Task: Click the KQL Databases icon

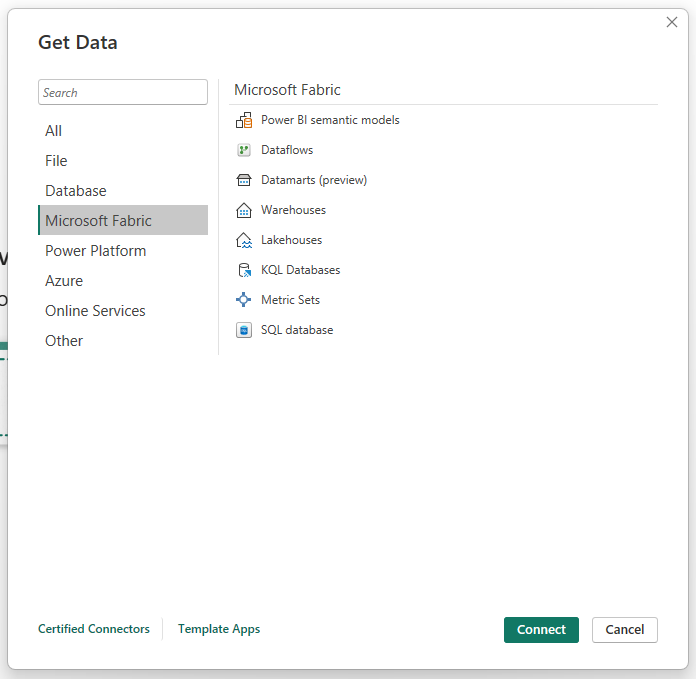Action: pos(244,270)
